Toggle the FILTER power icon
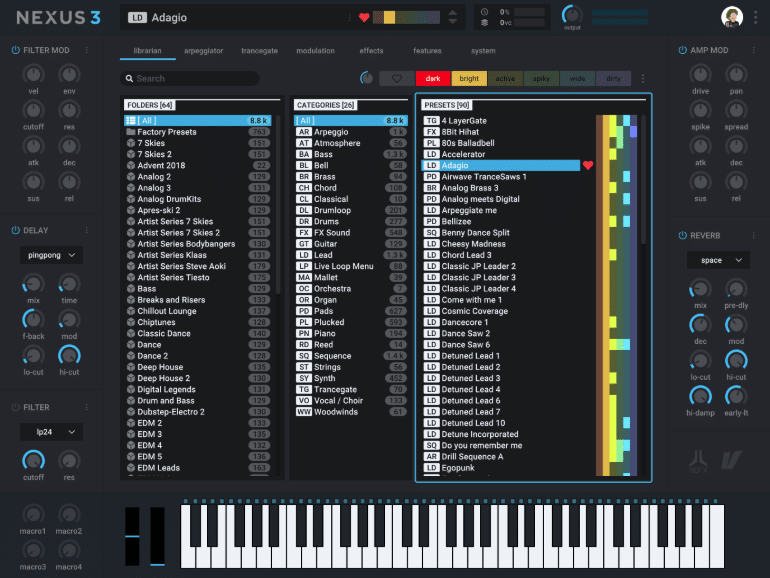This screenshot has height=578, width=770. tap(15, 407)
